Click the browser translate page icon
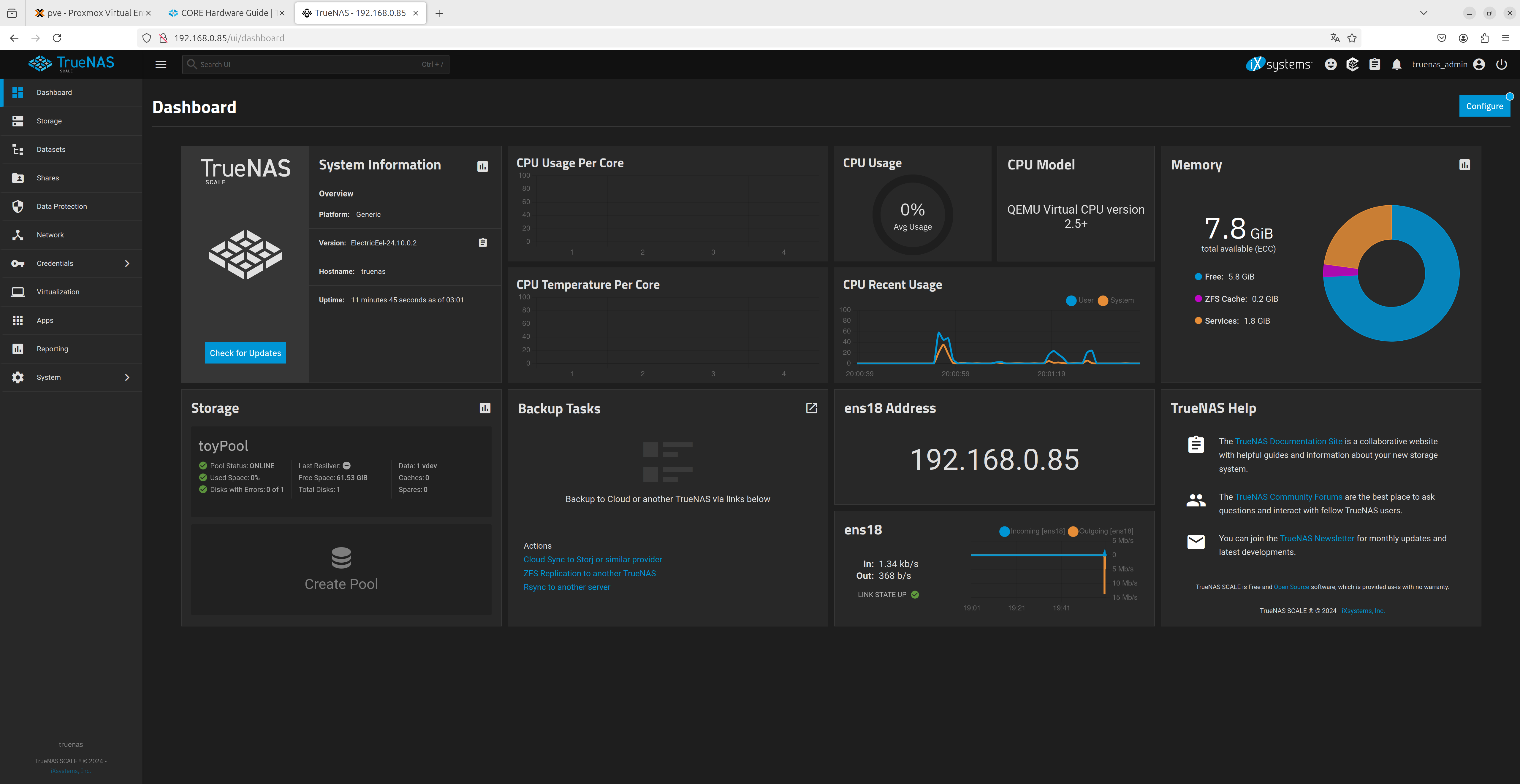 [x=1335, y=38]
